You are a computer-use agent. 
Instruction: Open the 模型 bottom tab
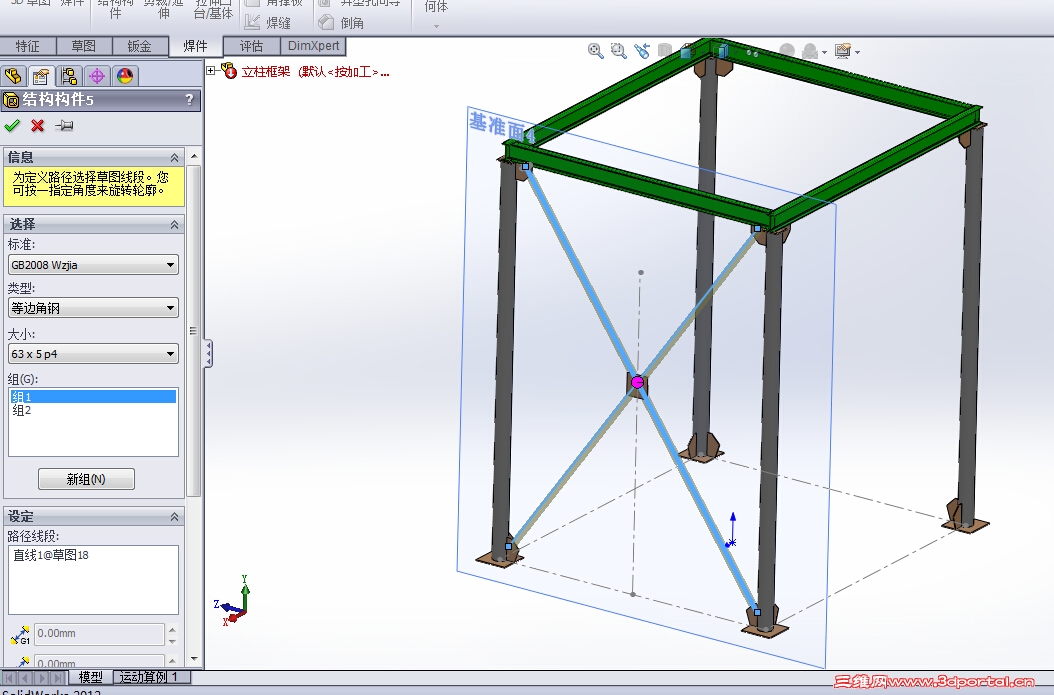(91, 677)
